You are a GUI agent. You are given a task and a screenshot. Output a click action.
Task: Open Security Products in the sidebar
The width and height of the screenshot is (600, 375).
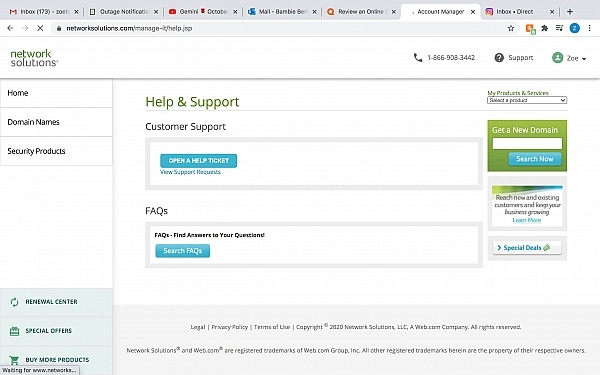click(56, 151)
